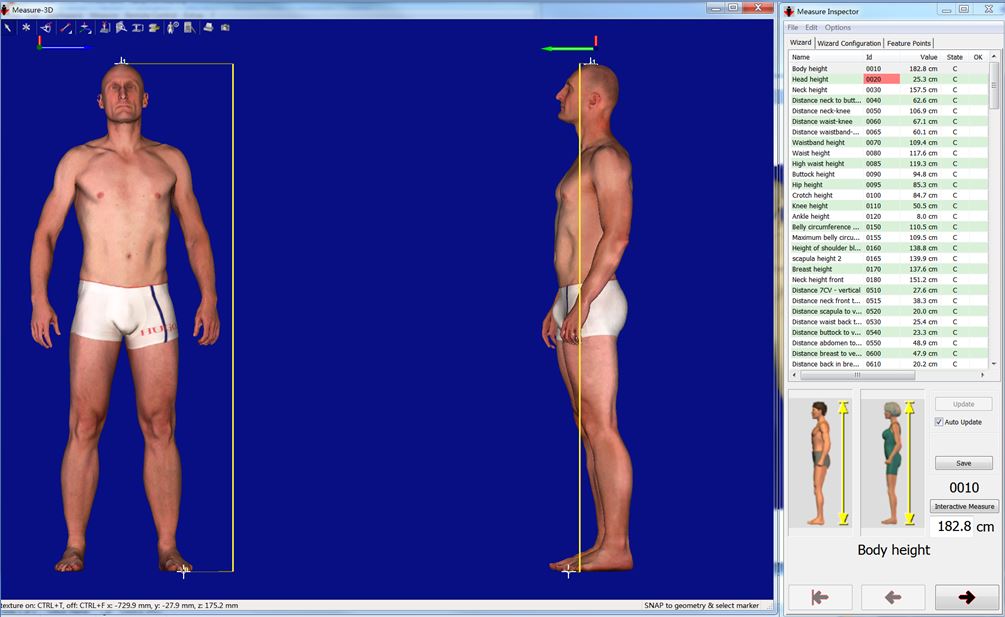
Task: Click the Interactive Measure button
Action: pyautogui.click(x=964, y=506)
